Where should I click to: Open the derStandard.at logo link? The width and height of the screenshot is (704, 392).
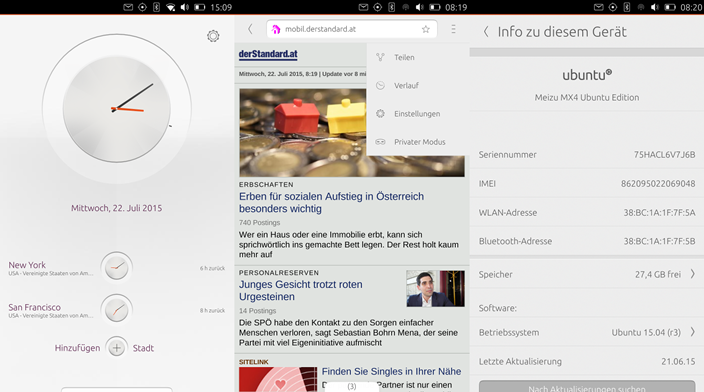[x=268, y=54]
